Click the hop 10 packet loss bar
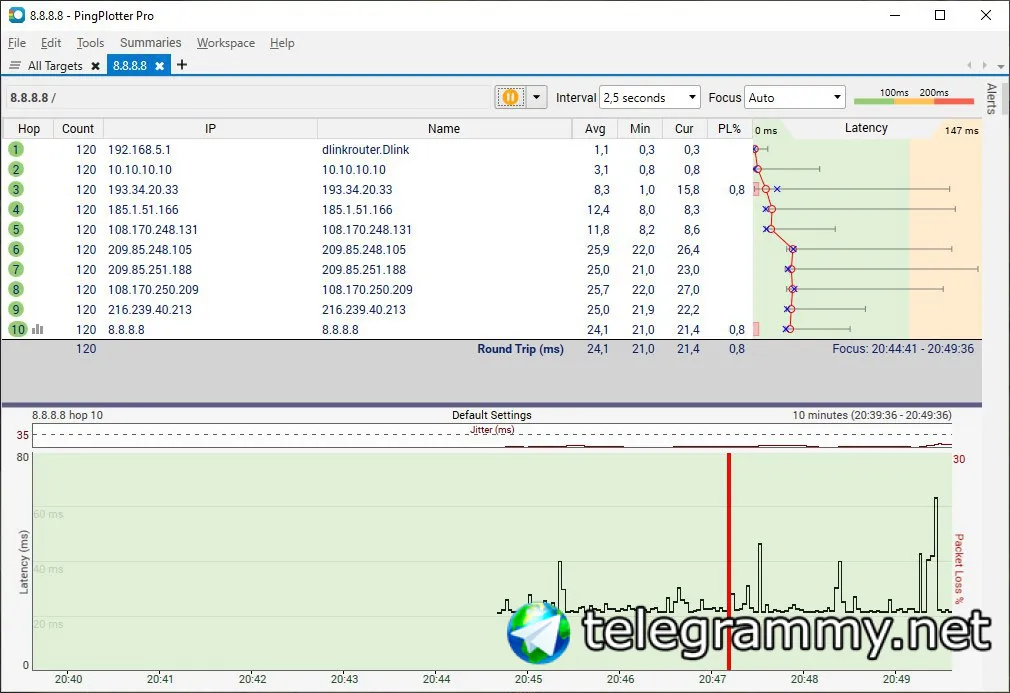The image size is (1010, 693). [756, 329]
